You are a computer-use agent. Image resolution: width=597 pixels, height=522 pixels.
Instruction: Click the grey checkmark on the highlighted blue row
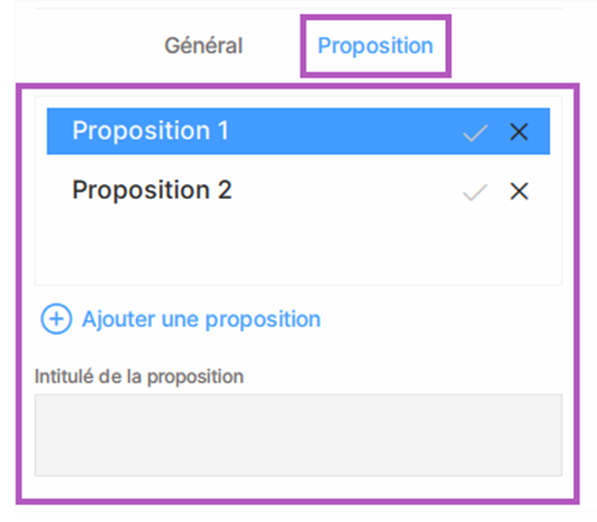tap(475, 132)
